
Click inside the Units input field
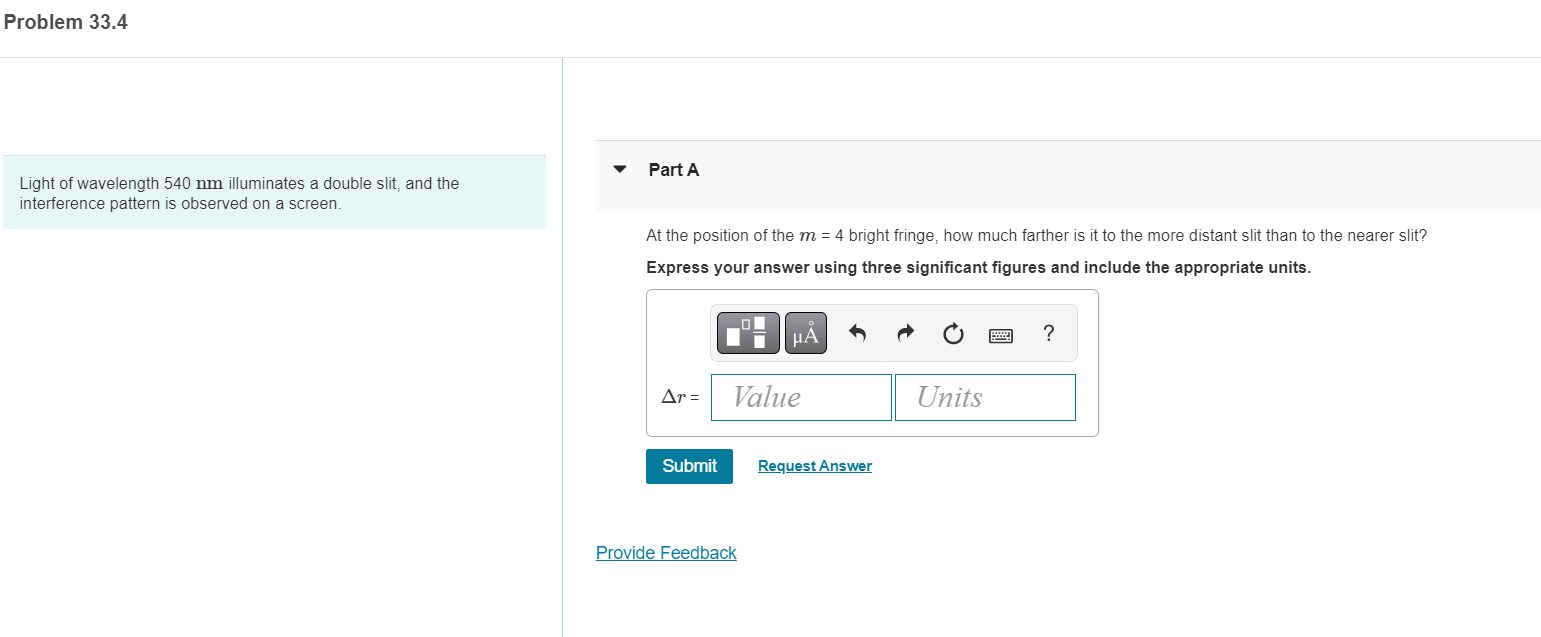coord(985,397)
